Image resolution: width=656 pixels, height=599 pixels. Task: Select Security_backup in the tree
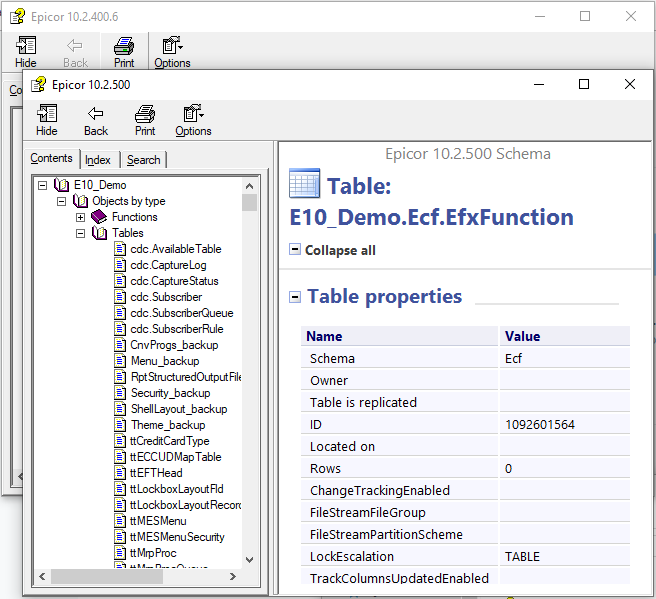(x=170, y=393)
